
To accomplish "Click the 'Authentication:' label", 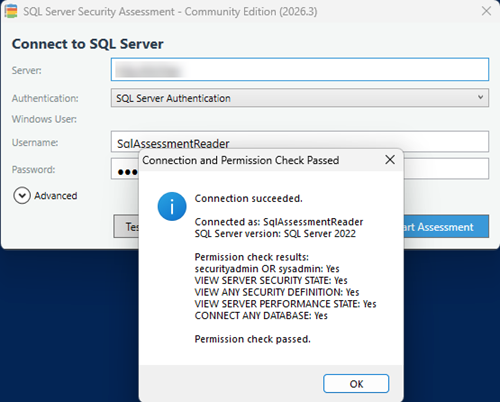I will pyautogui.click(x=45, y=98).
